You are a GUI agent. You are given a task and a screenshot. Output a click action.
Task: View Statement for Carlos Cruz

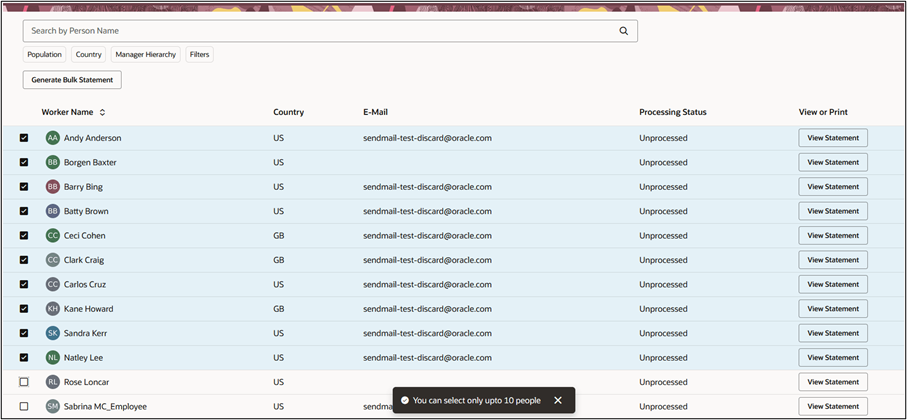tap(832, 284)
